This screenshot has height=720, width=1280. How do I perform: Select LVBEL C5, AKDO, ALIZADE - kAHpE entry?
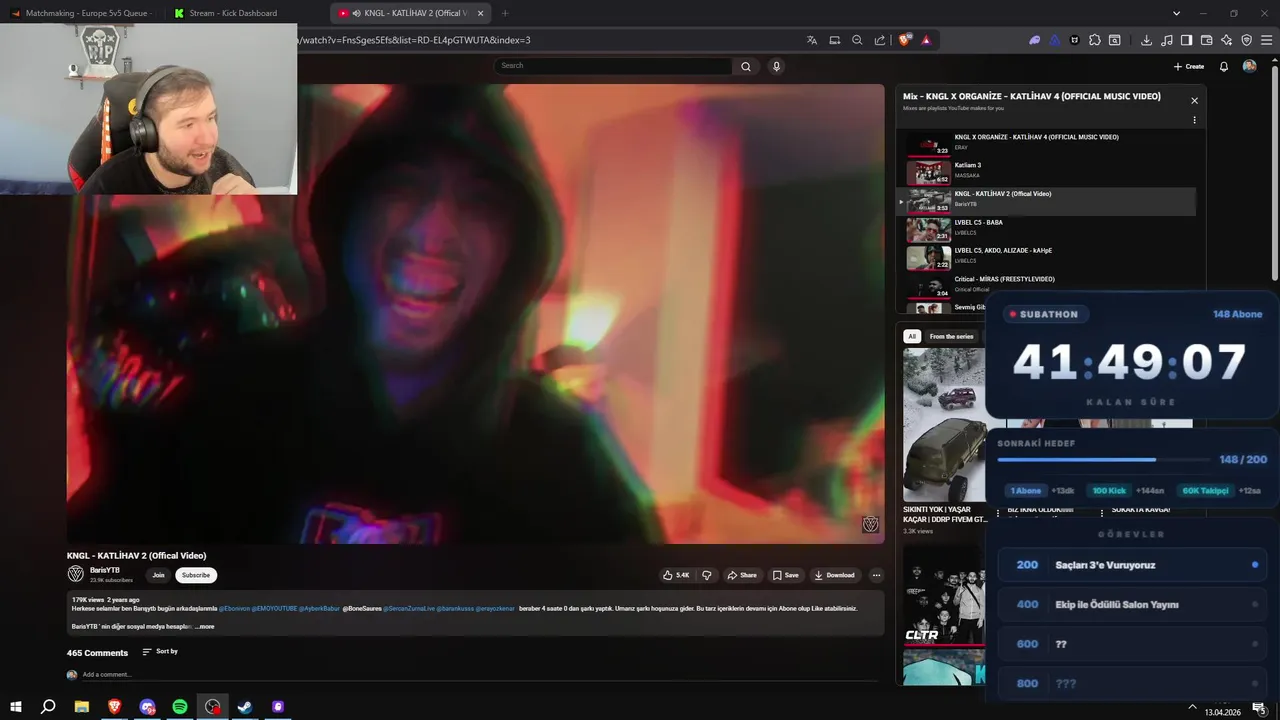[1045, 258]
